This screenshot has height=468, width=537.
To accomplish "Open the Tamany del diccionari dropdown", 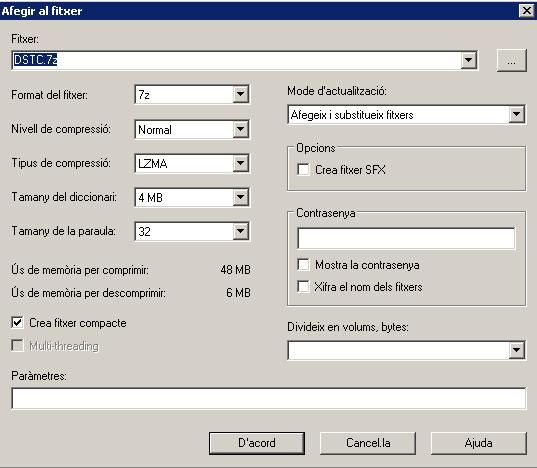I will (x=241, y=197).
